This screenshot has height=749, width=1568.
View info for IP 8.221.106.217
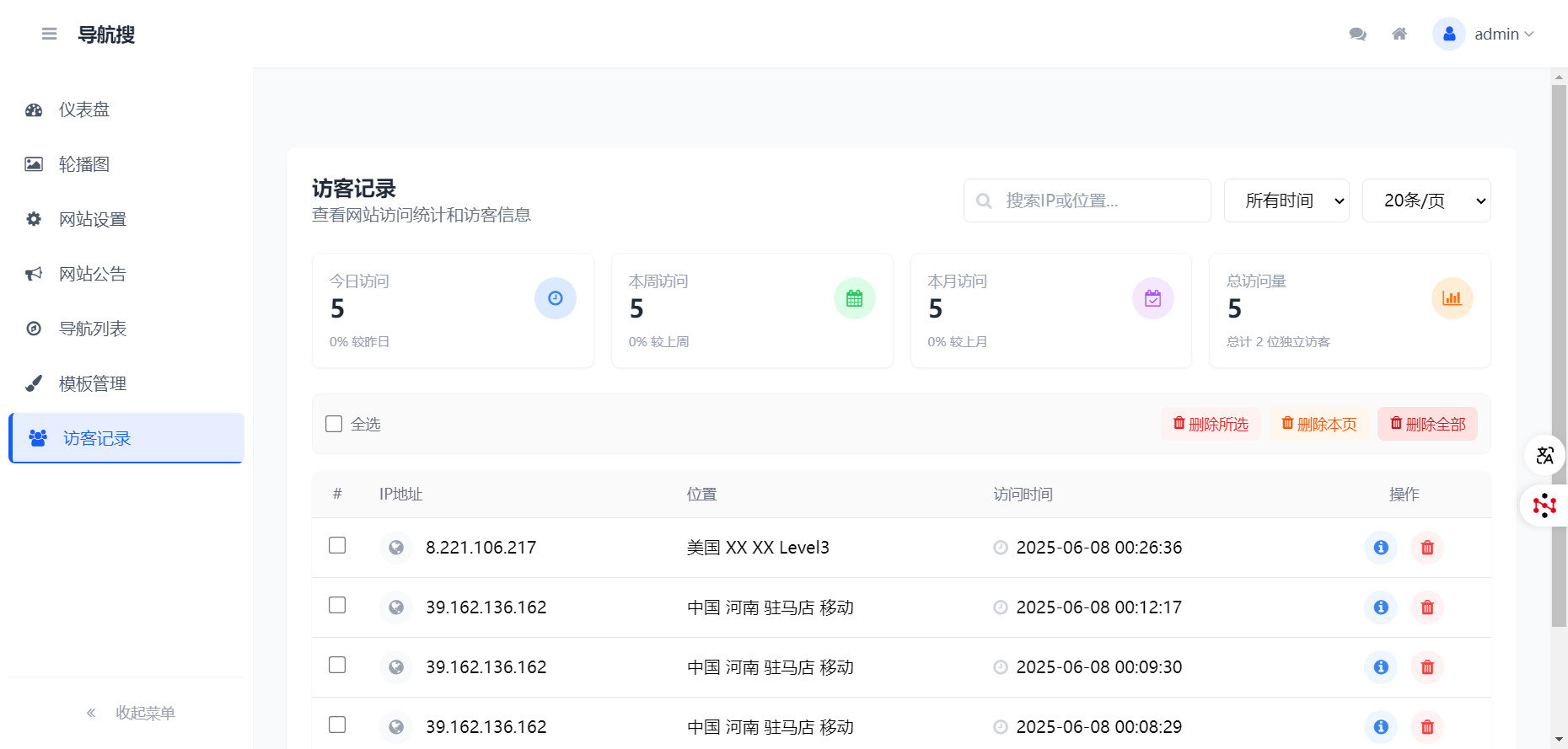(1381, 548)
